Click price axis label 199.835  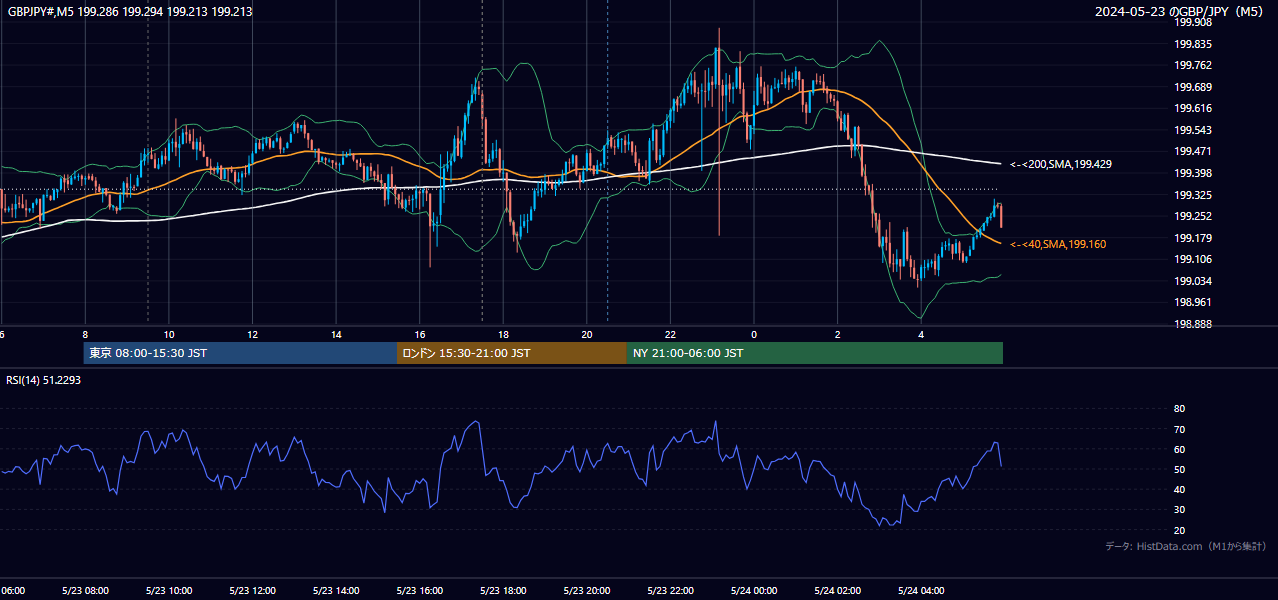click(1193, 44)
